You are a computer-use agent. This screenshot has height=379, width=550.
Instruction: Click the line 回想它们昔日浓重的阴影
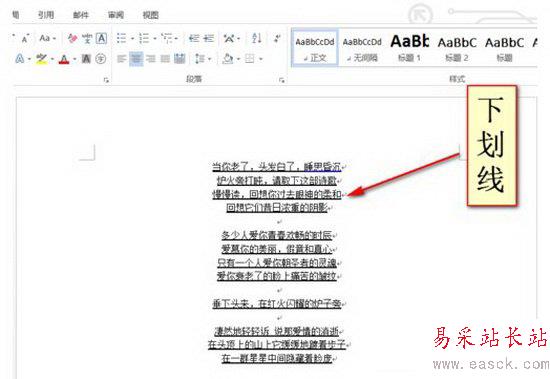point(277,208)
